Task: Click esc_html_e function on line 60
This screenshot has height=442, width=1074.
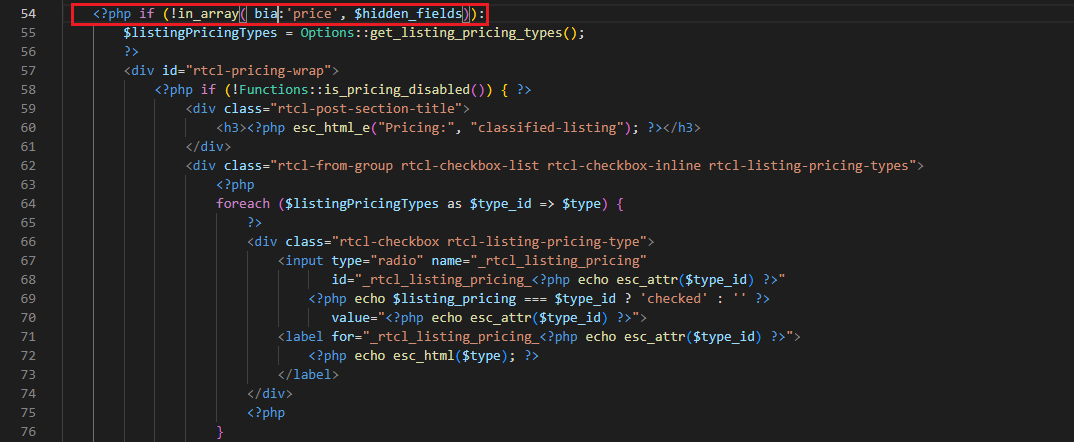Action: 332,128
